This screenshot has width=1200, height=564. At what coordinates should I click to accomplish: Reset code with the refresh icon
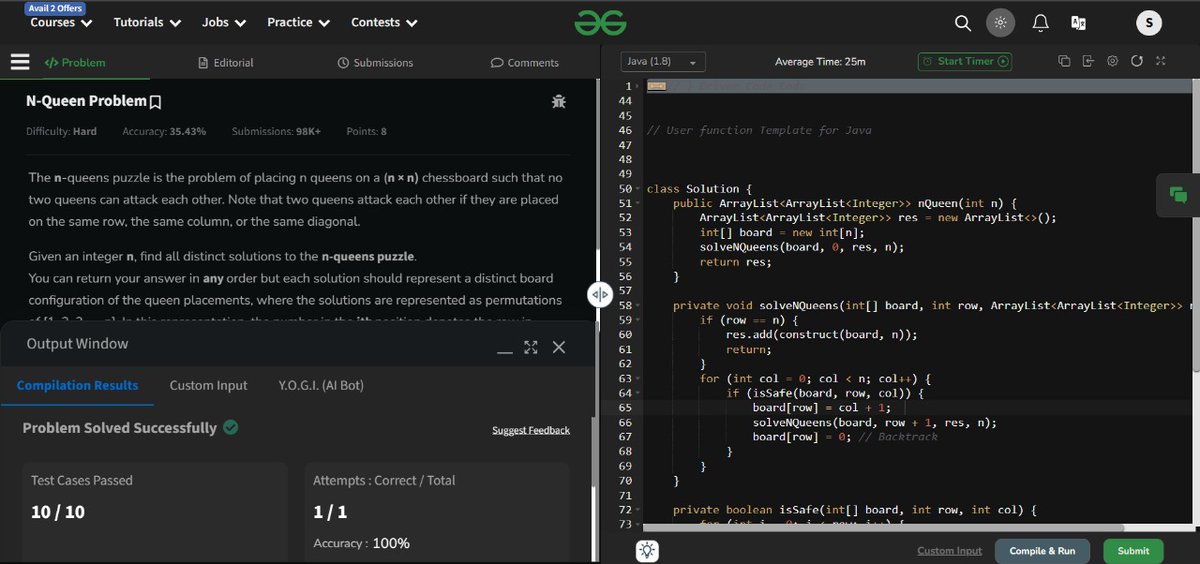[x=1136, y=61]
